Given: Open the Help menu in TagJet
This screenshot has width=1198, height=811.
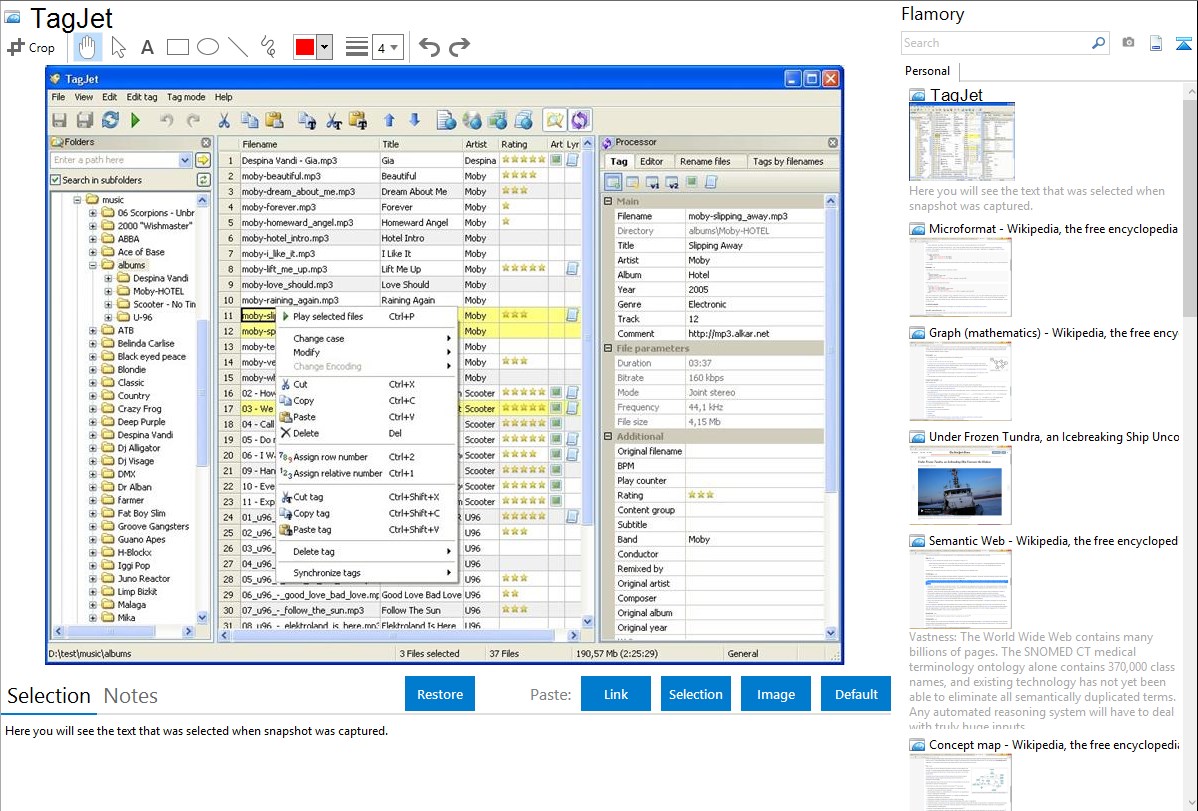Looking at the screenshot, I should pyautogui.click(x=223, y=97).
